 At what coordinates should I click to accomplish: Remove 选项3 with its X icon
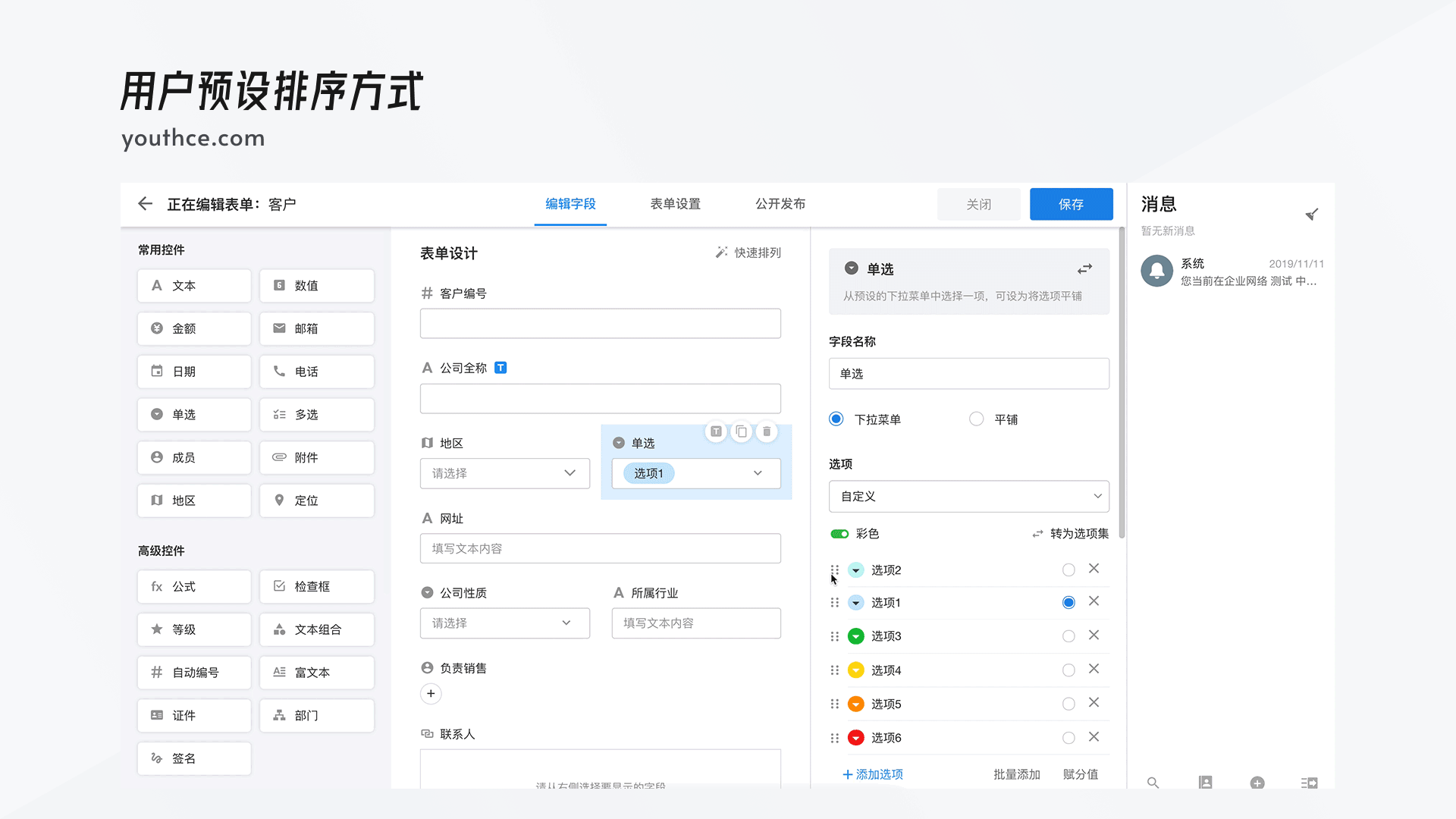tap(1094, 635)
